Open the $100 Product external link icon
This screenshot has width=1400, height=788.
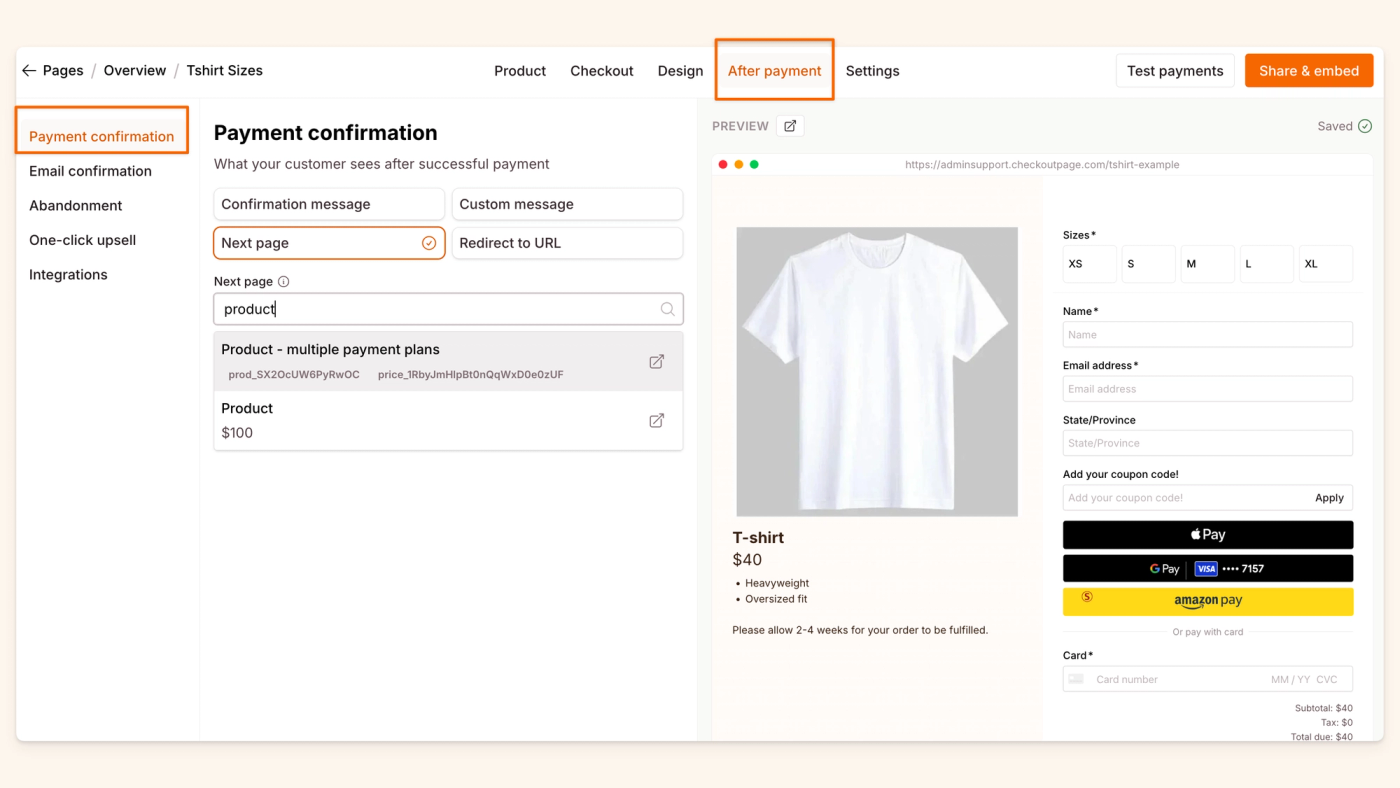(x=656, y=420)
